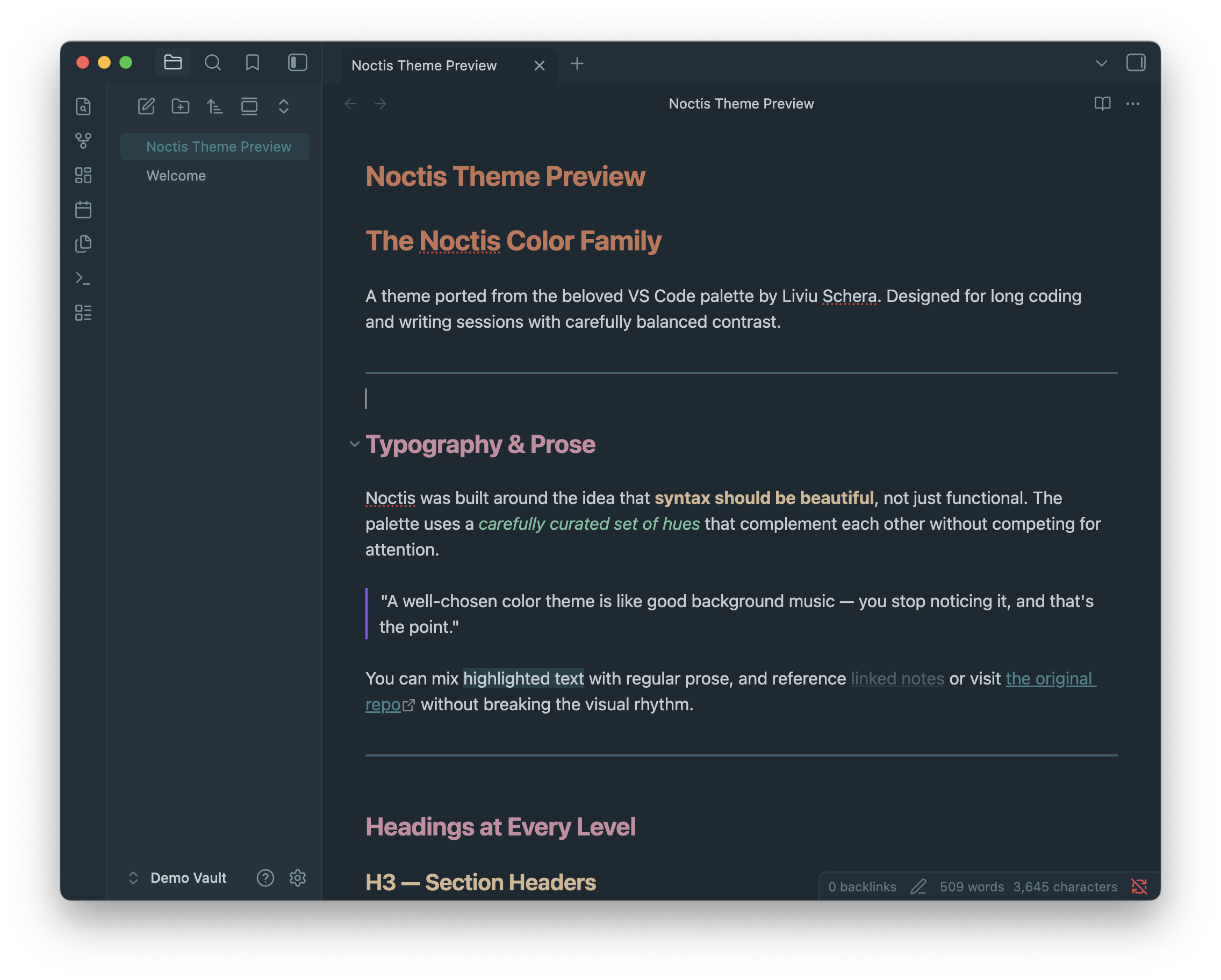Image resolution: width=1221 pixels, height=980 pixels.
Task: Click the bottom list-style ribbon icon
Action: [x=83, y=313]
